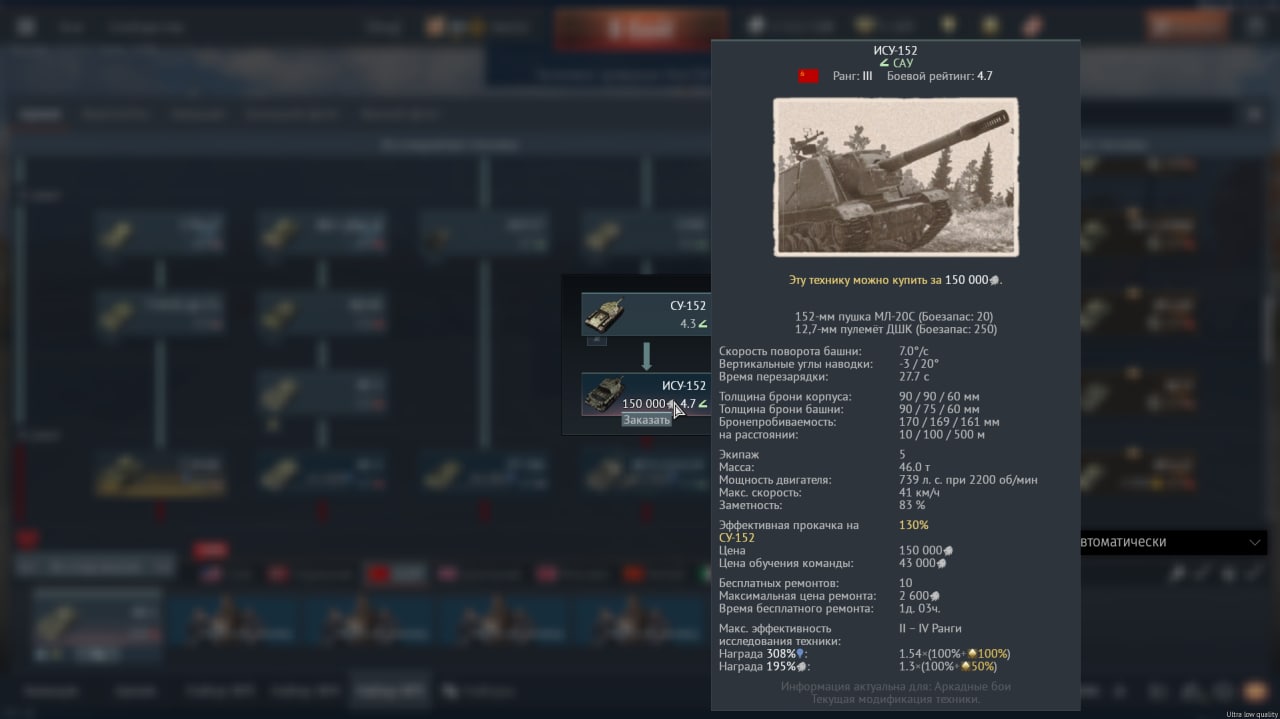This screenshot has width=1280, height=719.
Task: Click the magnifier icon below the dropdown
Action: 1179,573
